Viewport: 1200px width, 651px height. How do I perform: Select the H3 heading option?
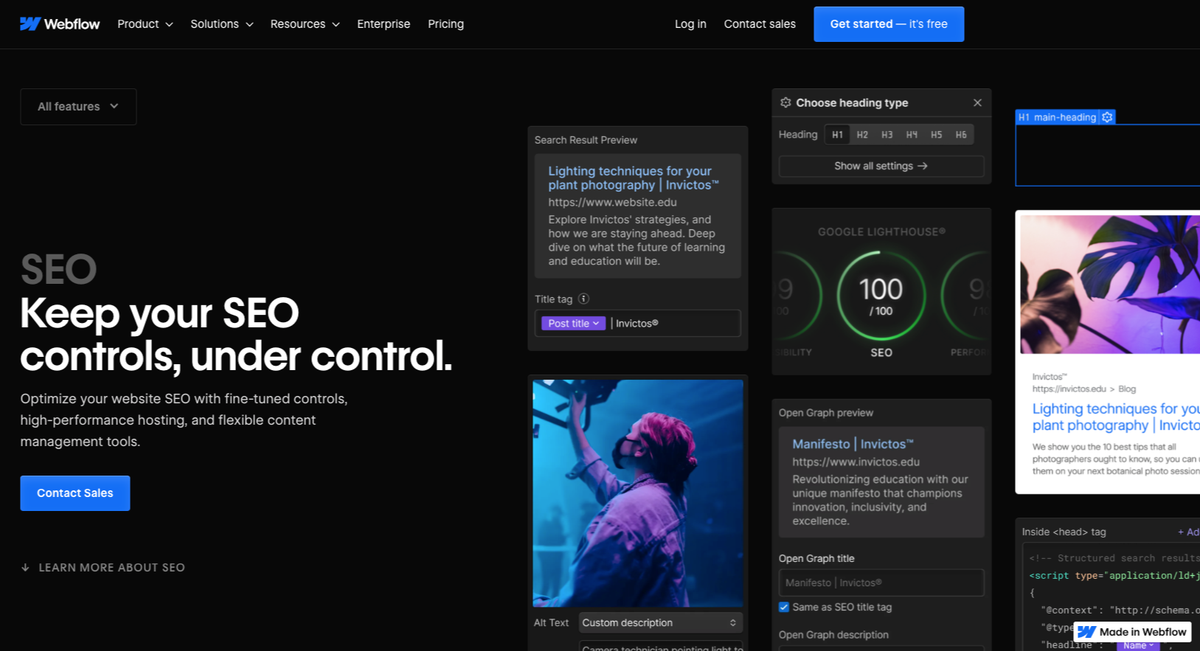[887, 135]
